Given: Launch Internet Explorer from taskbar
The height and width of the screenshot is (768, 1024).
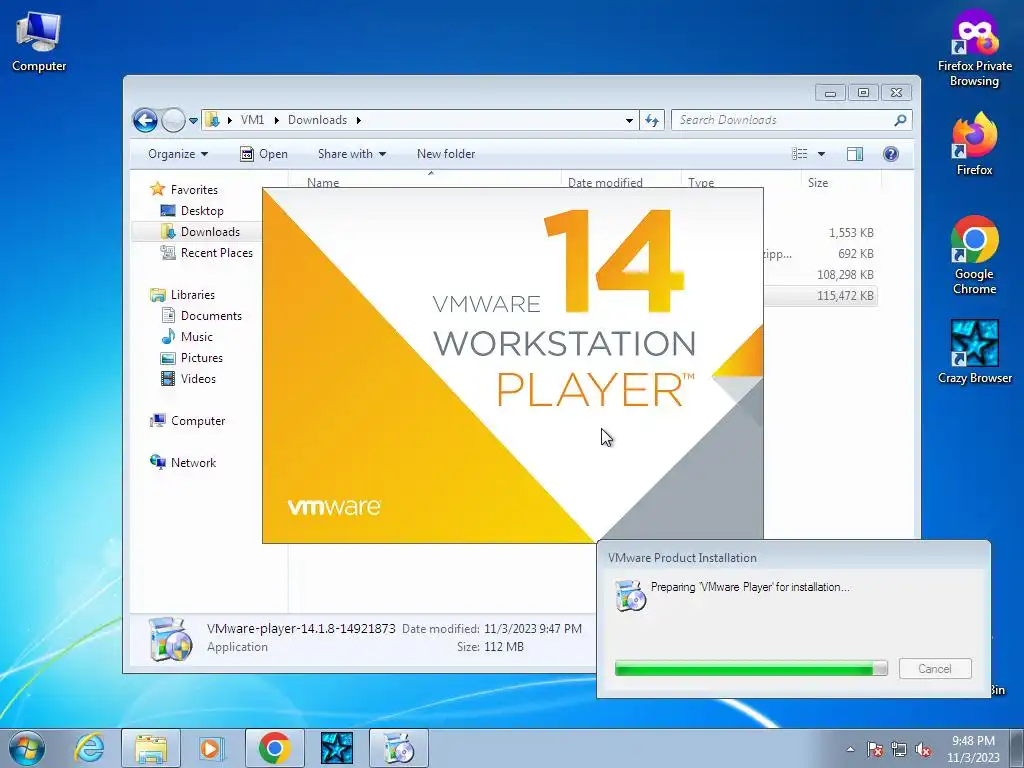Looking at the screenshot, I should click(89, 748).
